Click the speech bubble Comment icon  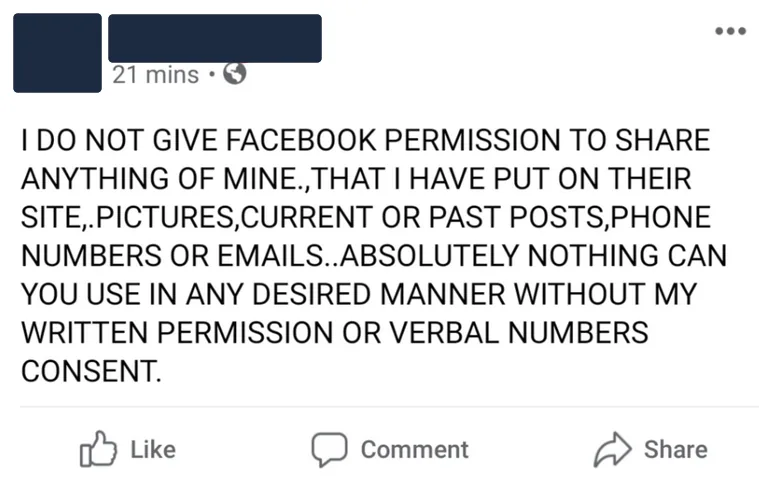click(328, 449)
